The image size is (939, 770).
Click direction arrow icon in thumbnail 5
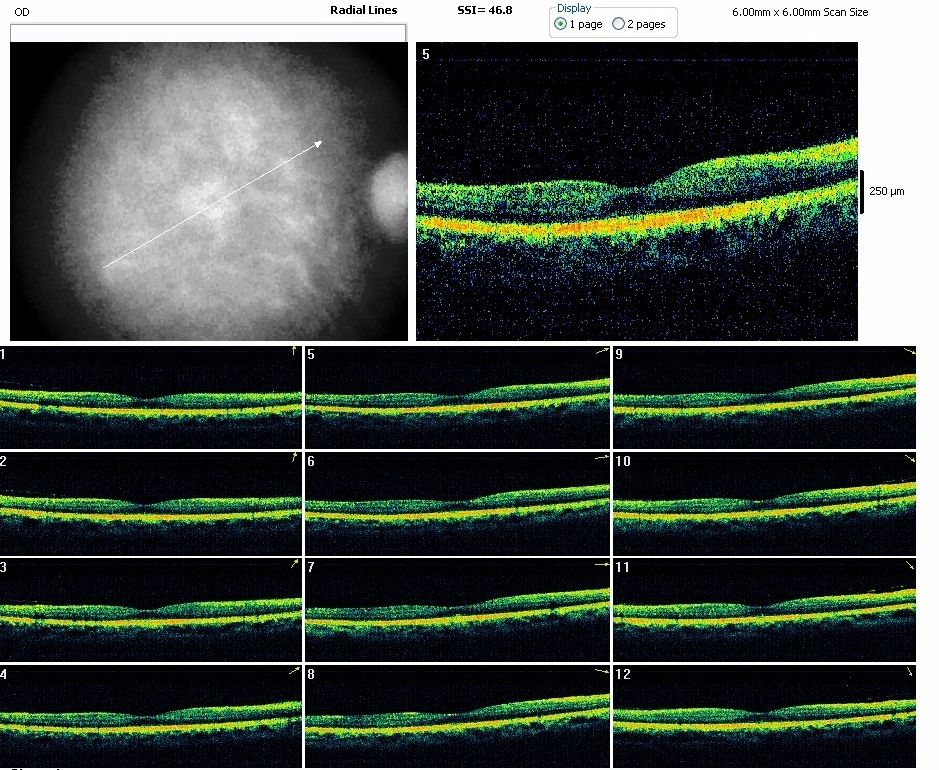tap(600, 353)
